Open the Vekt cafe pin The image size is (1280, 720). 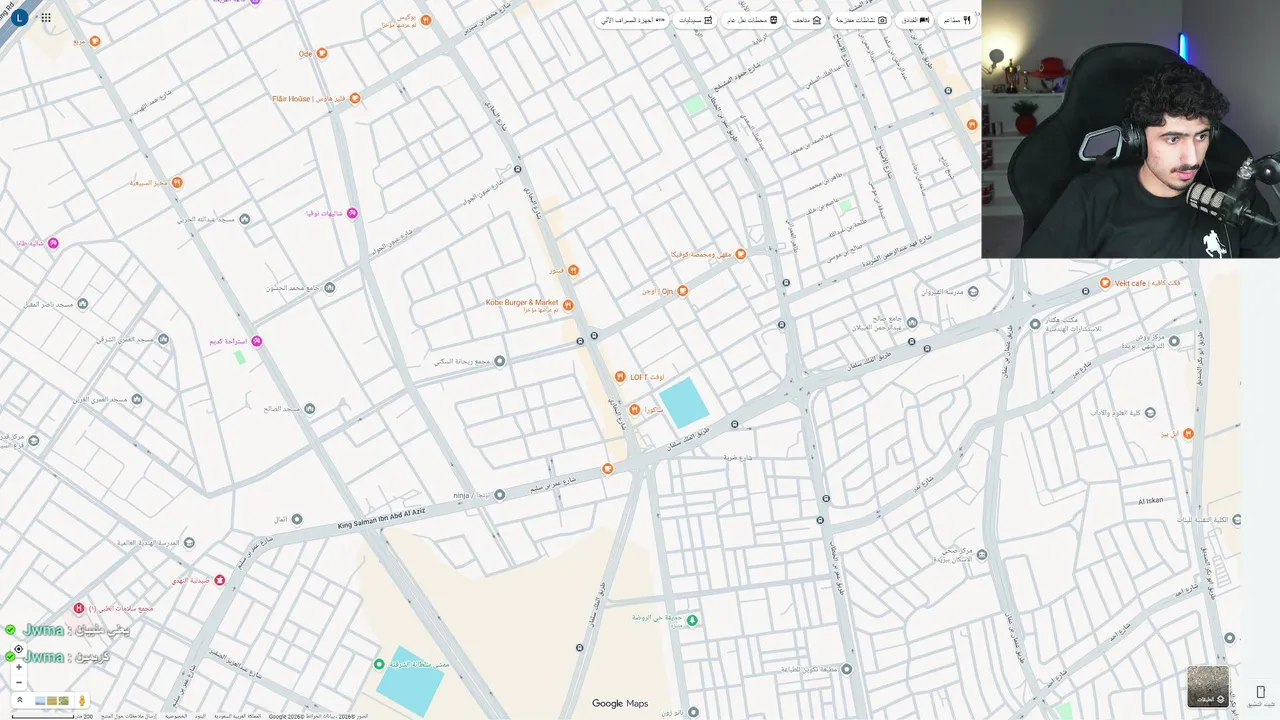1105,283
